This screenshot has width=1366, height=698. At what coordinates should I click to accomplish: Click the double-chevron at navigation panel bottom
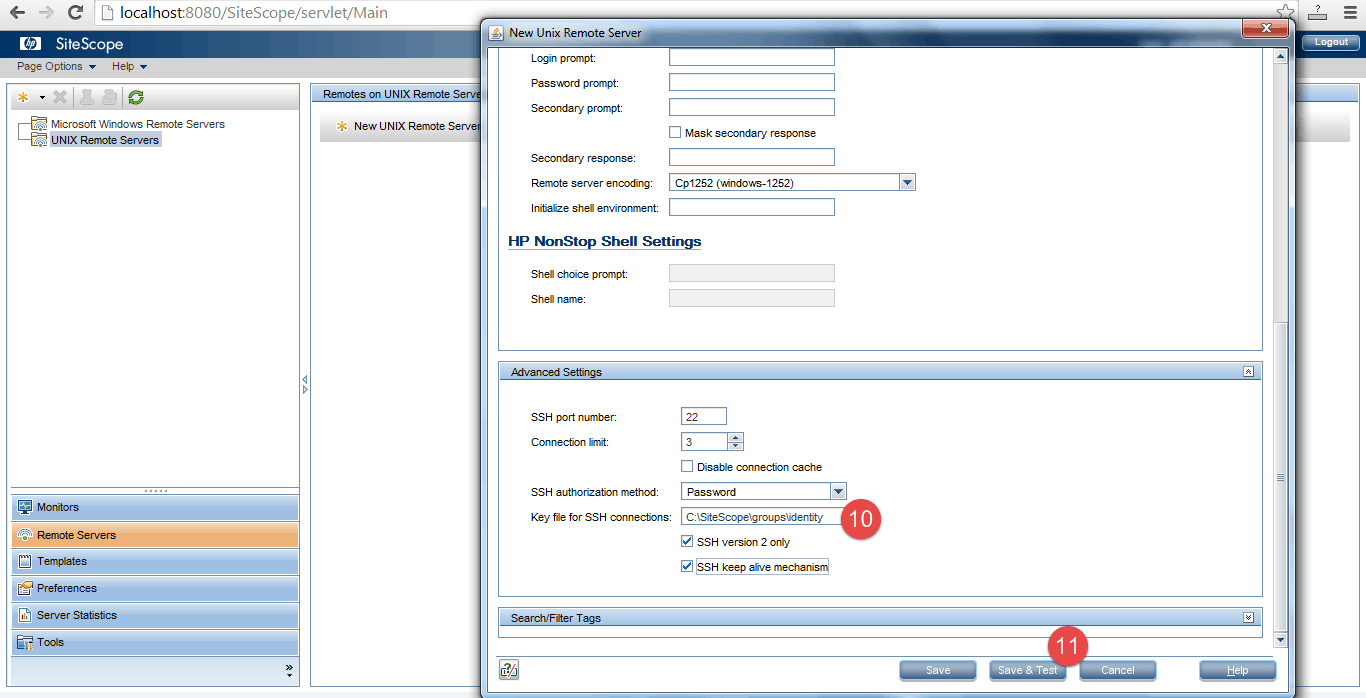pos(289,669)
